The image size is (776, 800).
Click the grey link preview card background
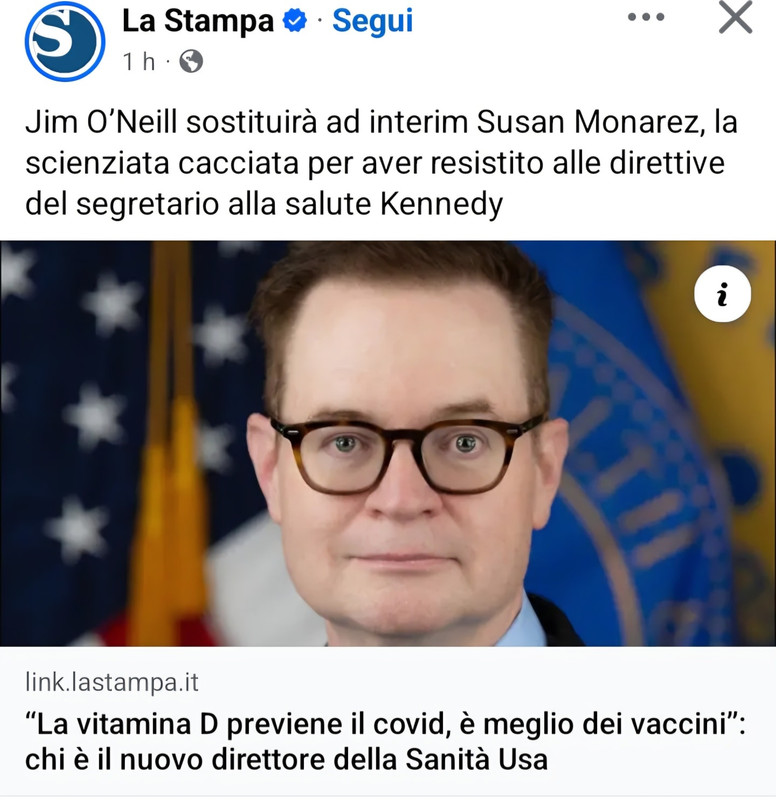[x=388, y=721]
